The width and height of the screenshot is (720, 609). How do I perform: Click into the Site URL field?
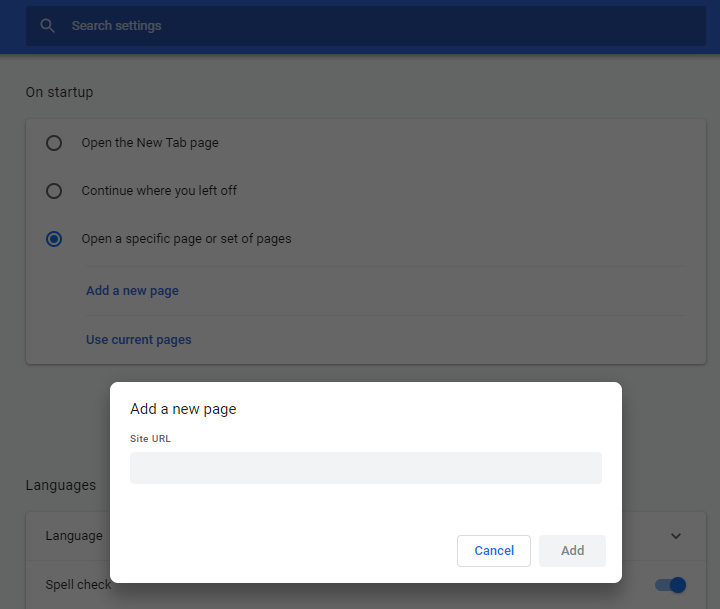tap(366, 468)
